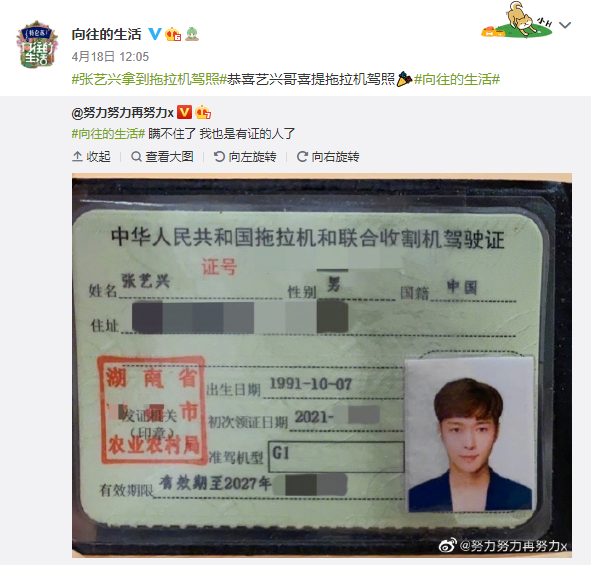Click the blue V verification badge
Screen dimensions: 591x565
coord(155,34)
